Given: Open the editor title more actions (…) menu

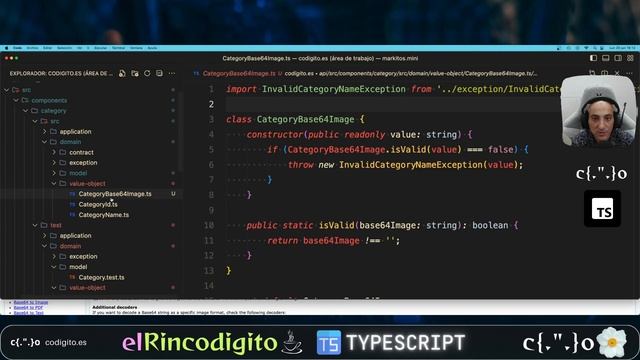Looking at the screenshot, I should coord(629,73).
